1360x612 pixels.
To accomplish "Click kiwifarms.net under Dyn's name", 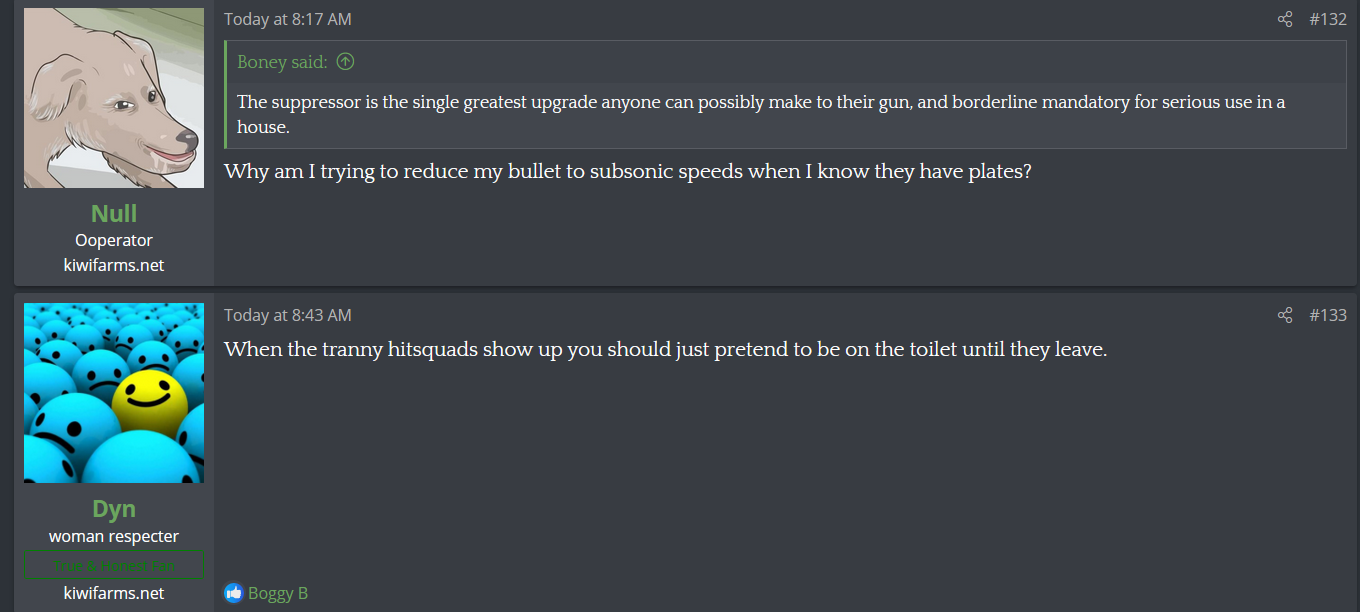I will tap(114, 593).
